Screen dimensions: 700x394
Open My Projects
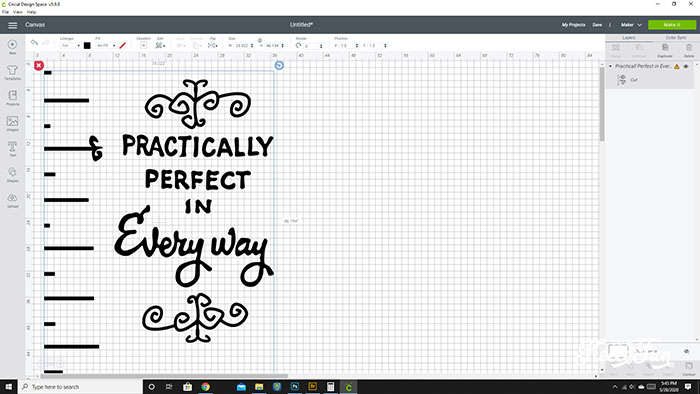(x=573, y=25)
